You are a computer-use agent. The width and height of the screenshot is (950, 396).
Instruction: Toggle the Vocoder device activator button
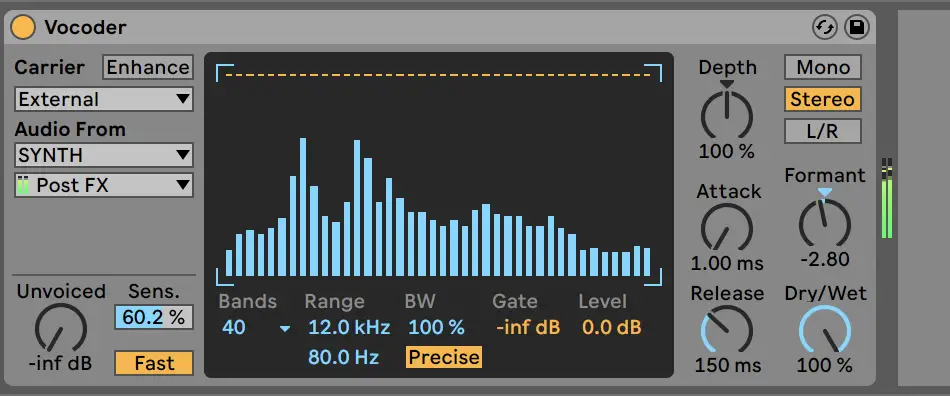click(x=23, y=28)
